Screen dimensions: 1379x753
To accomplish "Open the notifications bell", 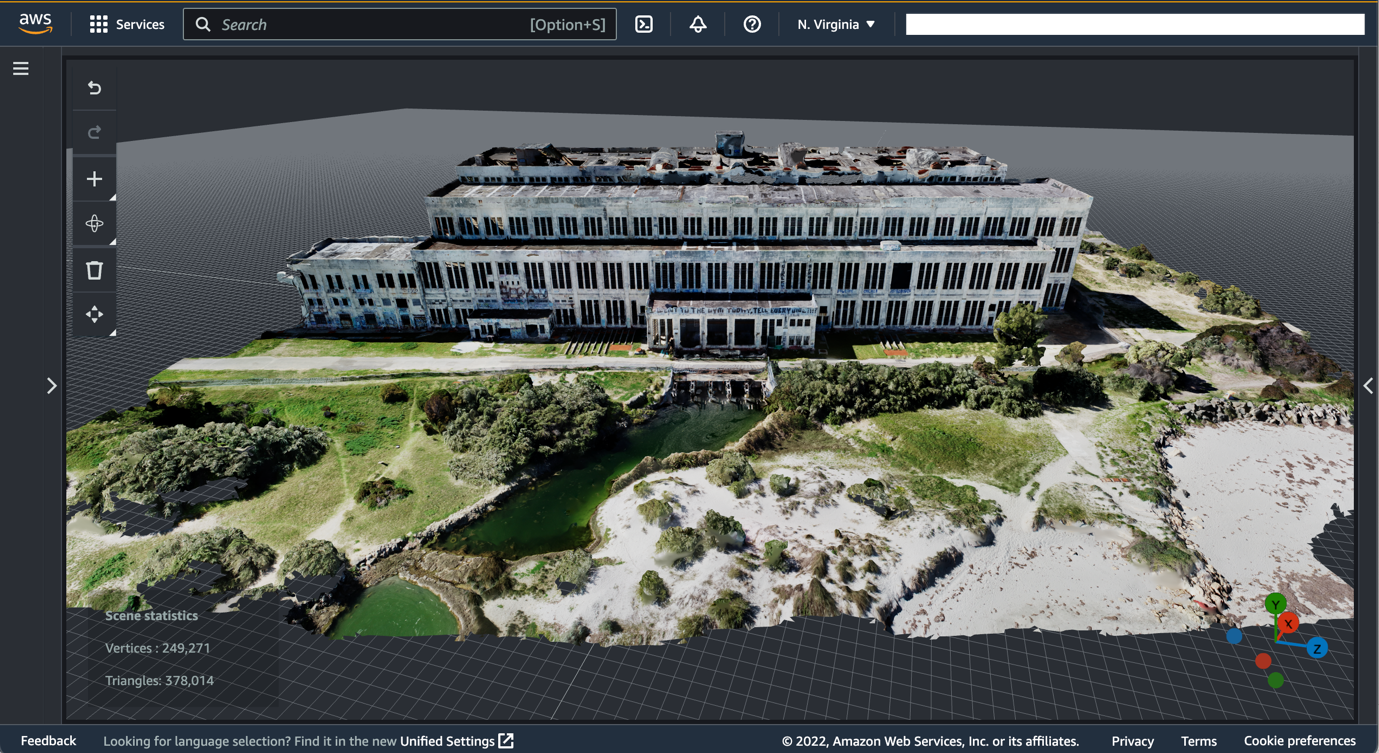I will pos(698,24).
